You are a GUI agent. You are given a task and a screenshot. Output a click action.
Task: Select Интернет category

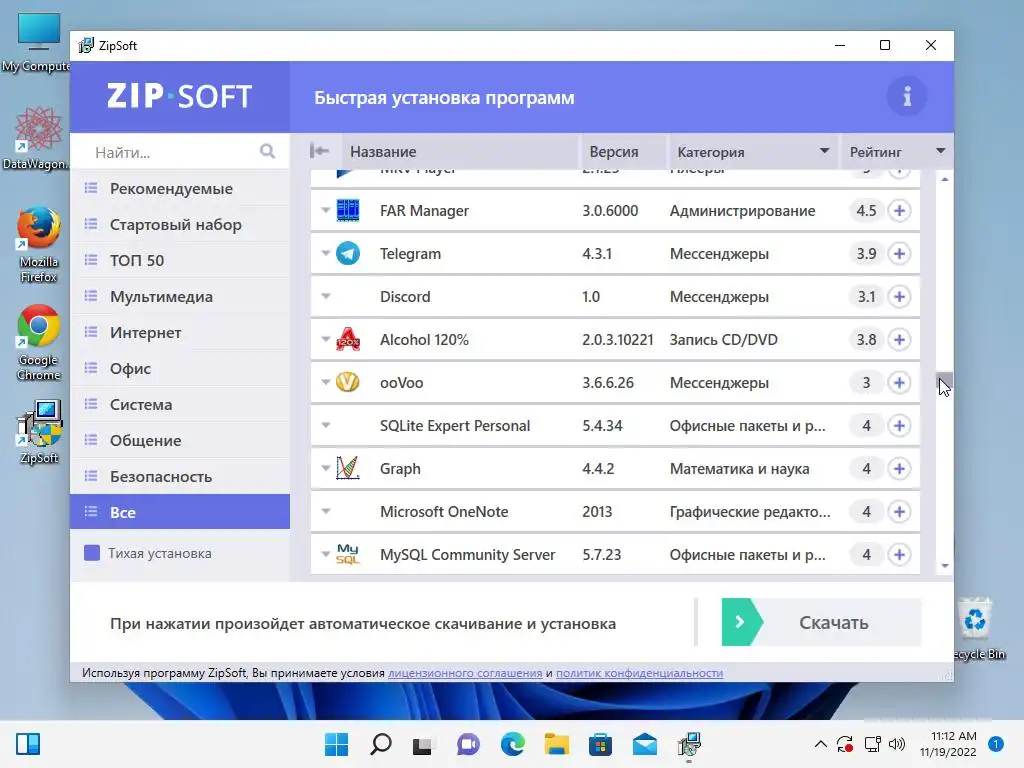click(x=180, y=332)
